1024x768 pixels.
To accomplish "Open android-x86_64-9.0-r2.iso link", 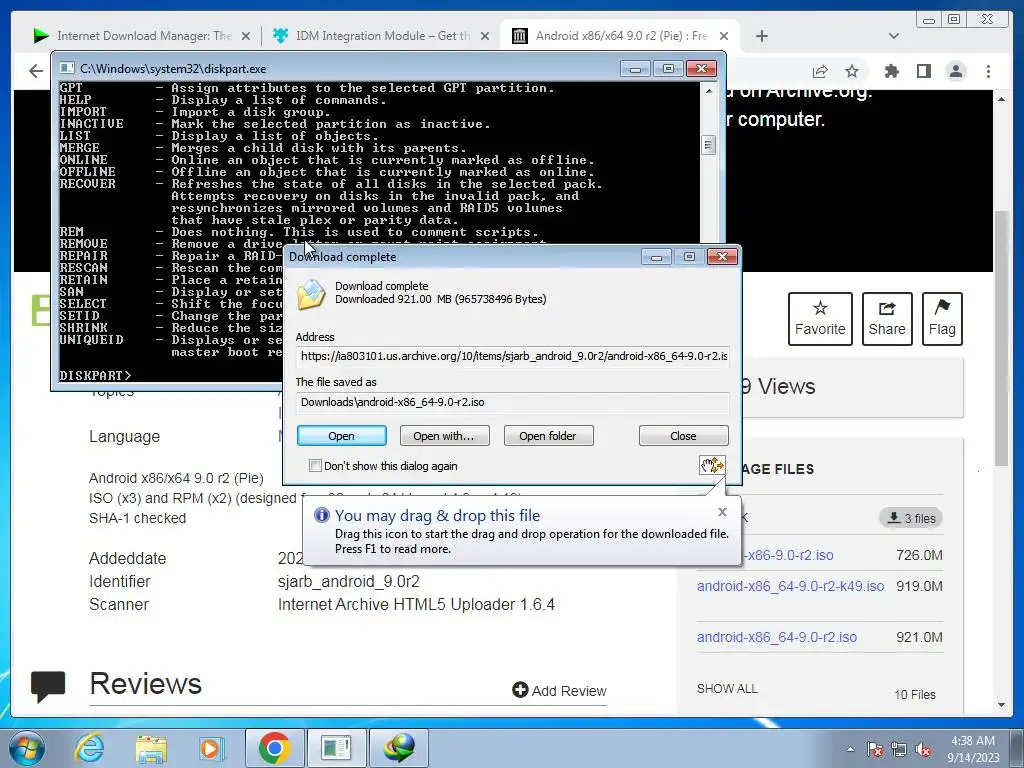I will [x=776, y=637].
